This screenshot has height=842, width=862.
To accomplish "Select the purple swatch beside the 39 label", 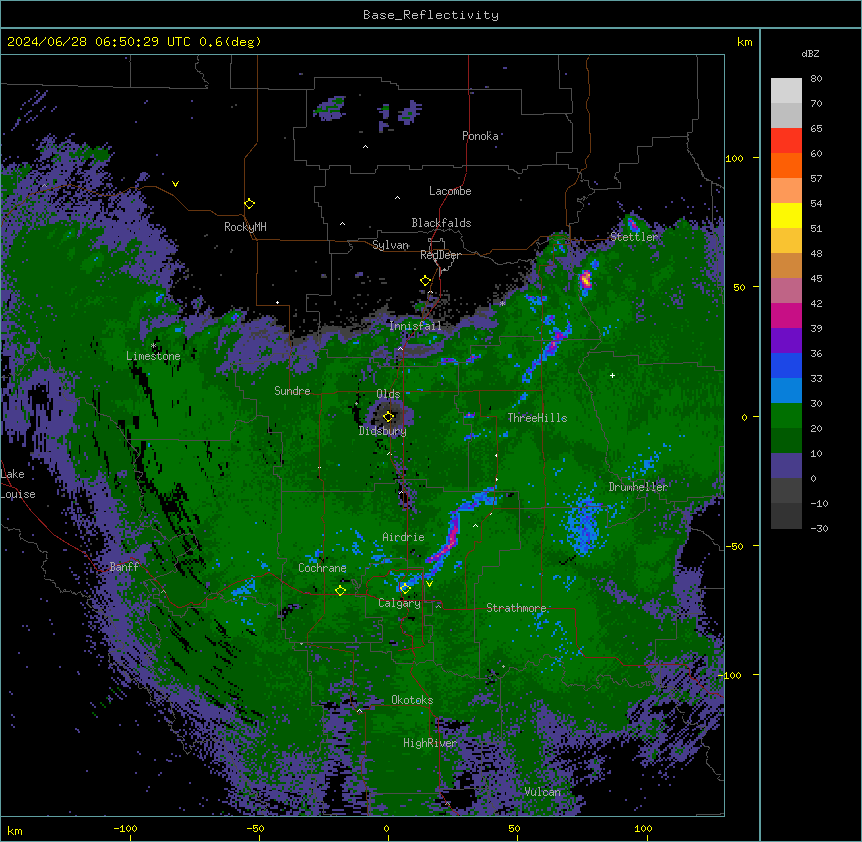I will (x=786, y=341).
